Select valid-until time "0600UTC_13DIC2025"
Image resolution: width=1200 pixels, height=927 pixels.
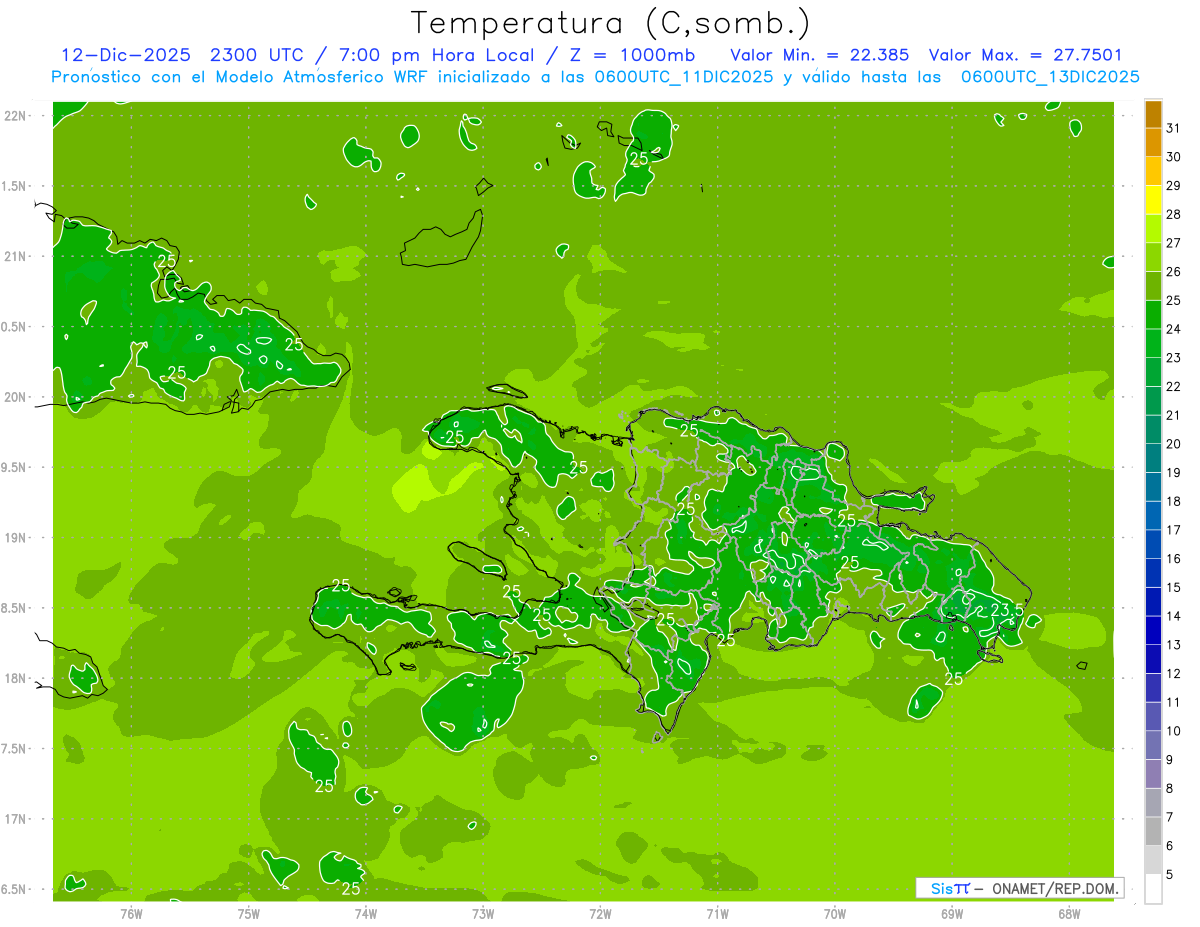[1050, 77]
